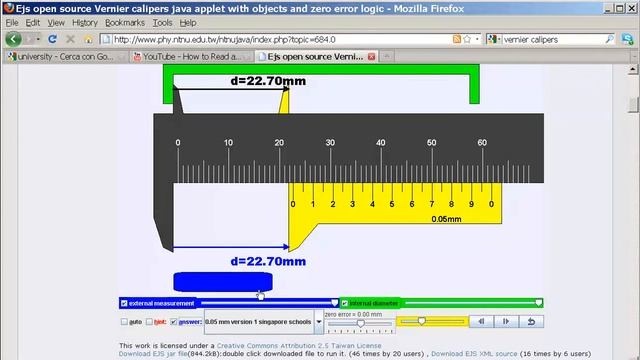Open the View menu
Viewport: 640px width, 360px height.
(x=56, y=23)
